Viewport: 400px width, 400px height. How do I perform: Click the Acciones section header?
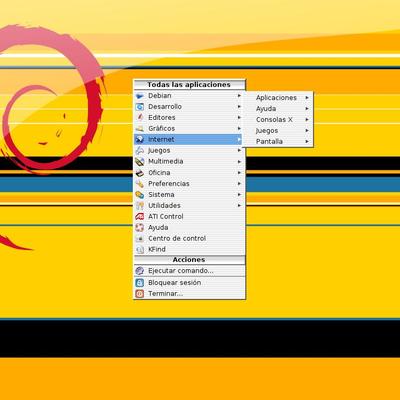pyautogui.click(x=189, y=260)
